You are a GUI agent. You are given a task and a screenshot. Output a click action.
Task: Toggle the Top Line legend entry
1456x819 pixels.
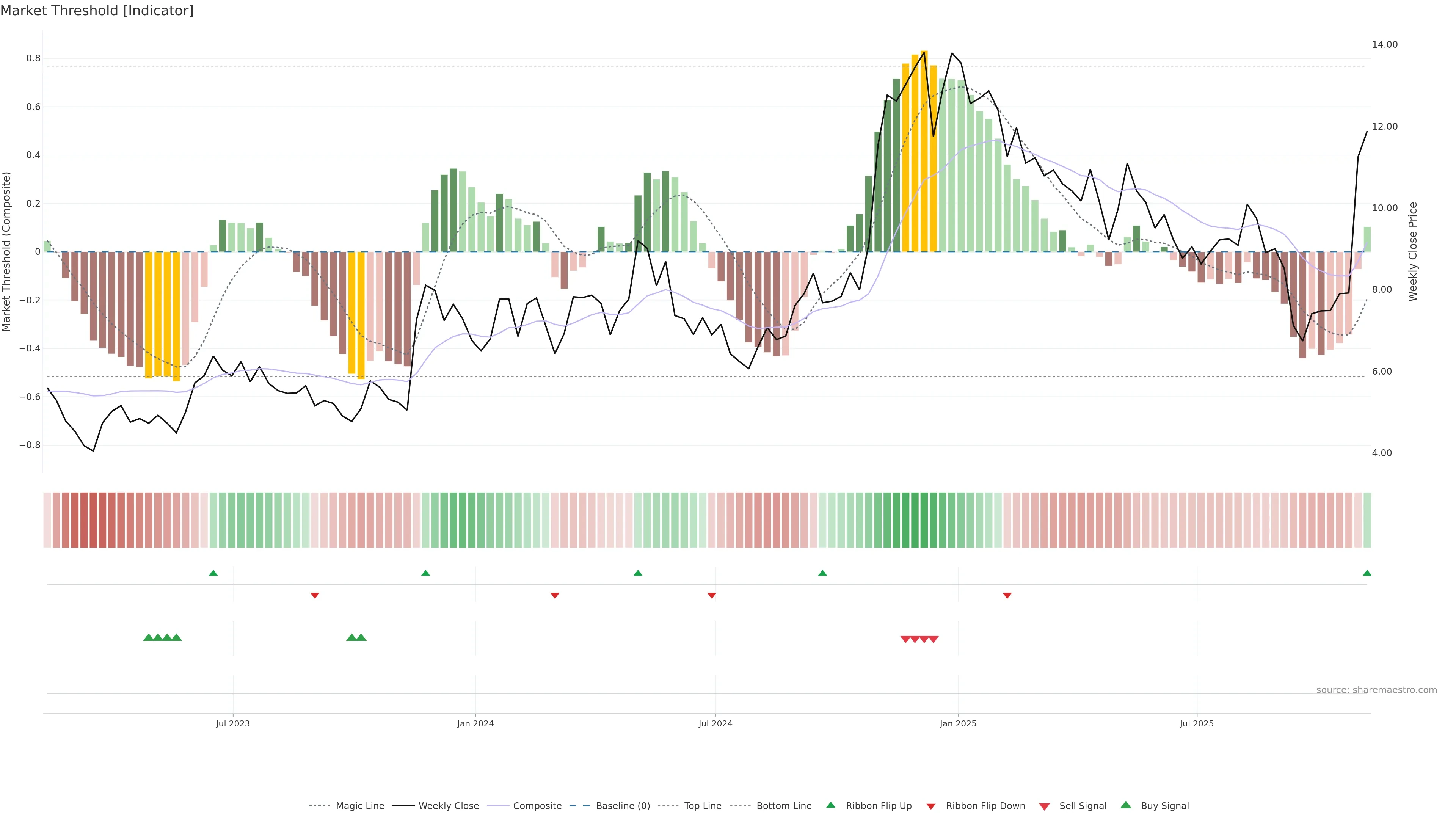(703, 806)
